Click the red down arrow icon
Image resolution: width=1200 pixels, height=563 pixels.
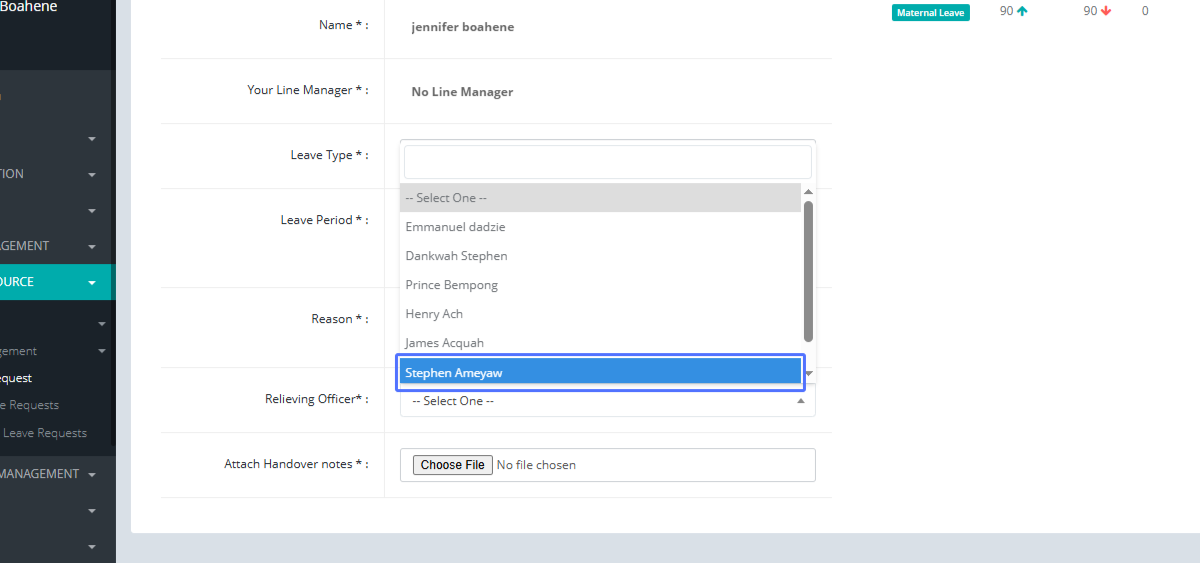(x=1106, y=12)
